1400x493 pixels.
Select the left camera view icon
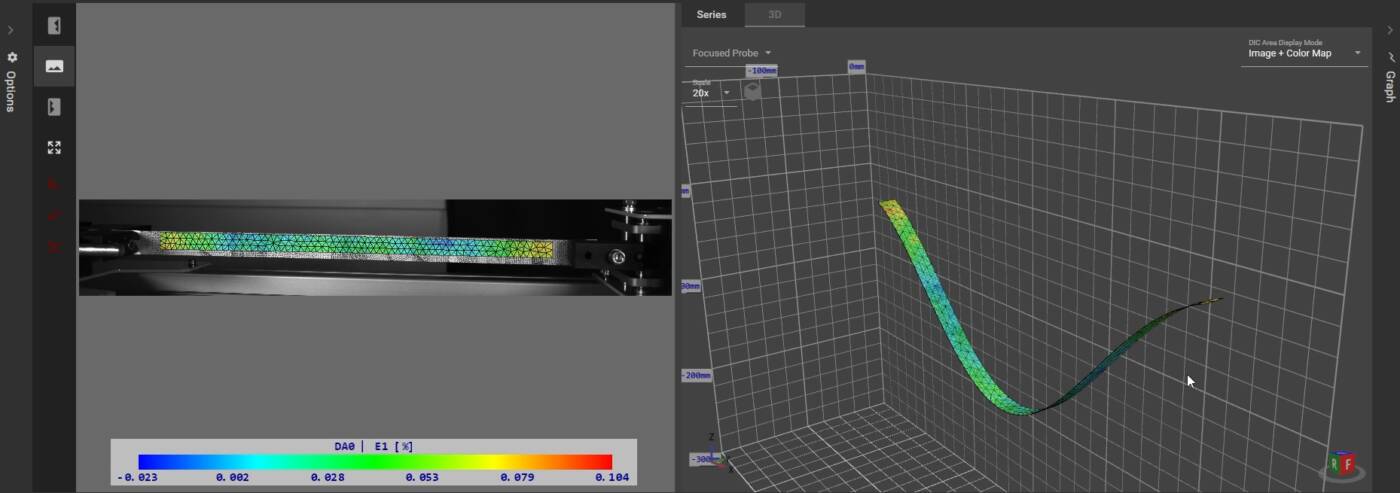click(x=54, y=26)
